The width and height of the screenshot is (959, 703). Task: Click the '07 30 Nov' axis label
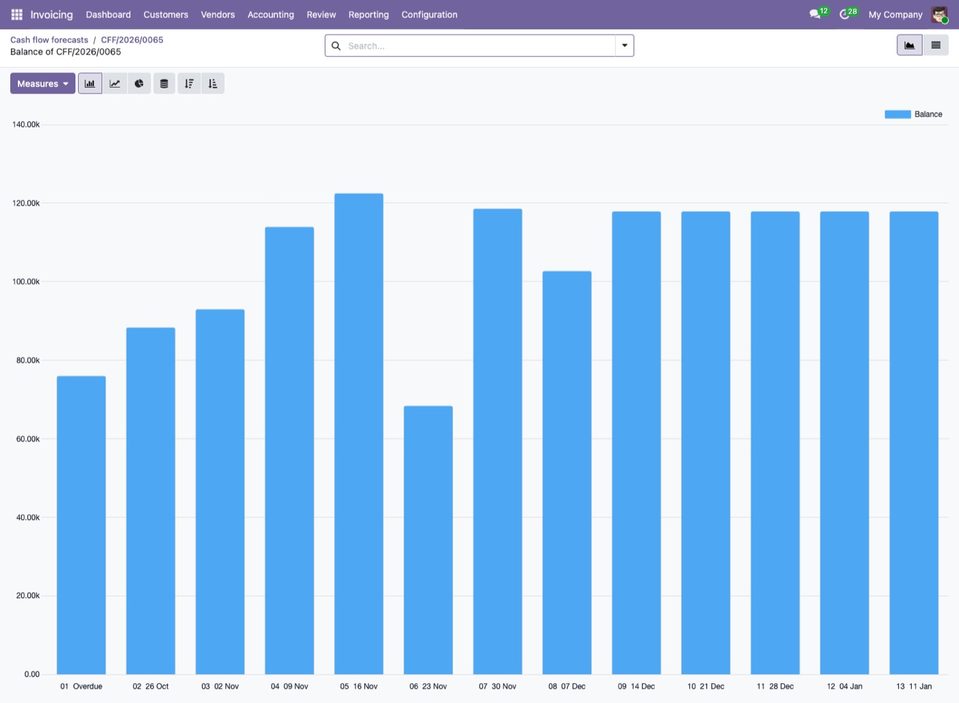click(497, 686)
